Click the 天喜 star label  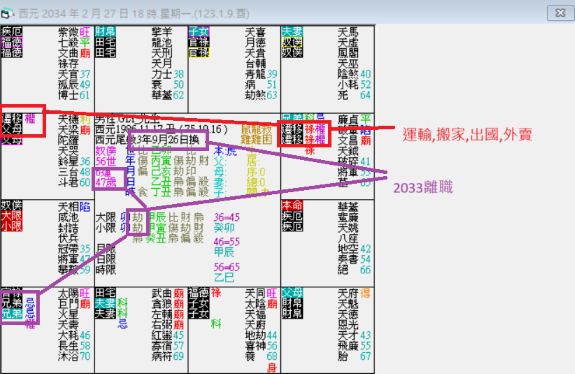click(x=255, y=32)
